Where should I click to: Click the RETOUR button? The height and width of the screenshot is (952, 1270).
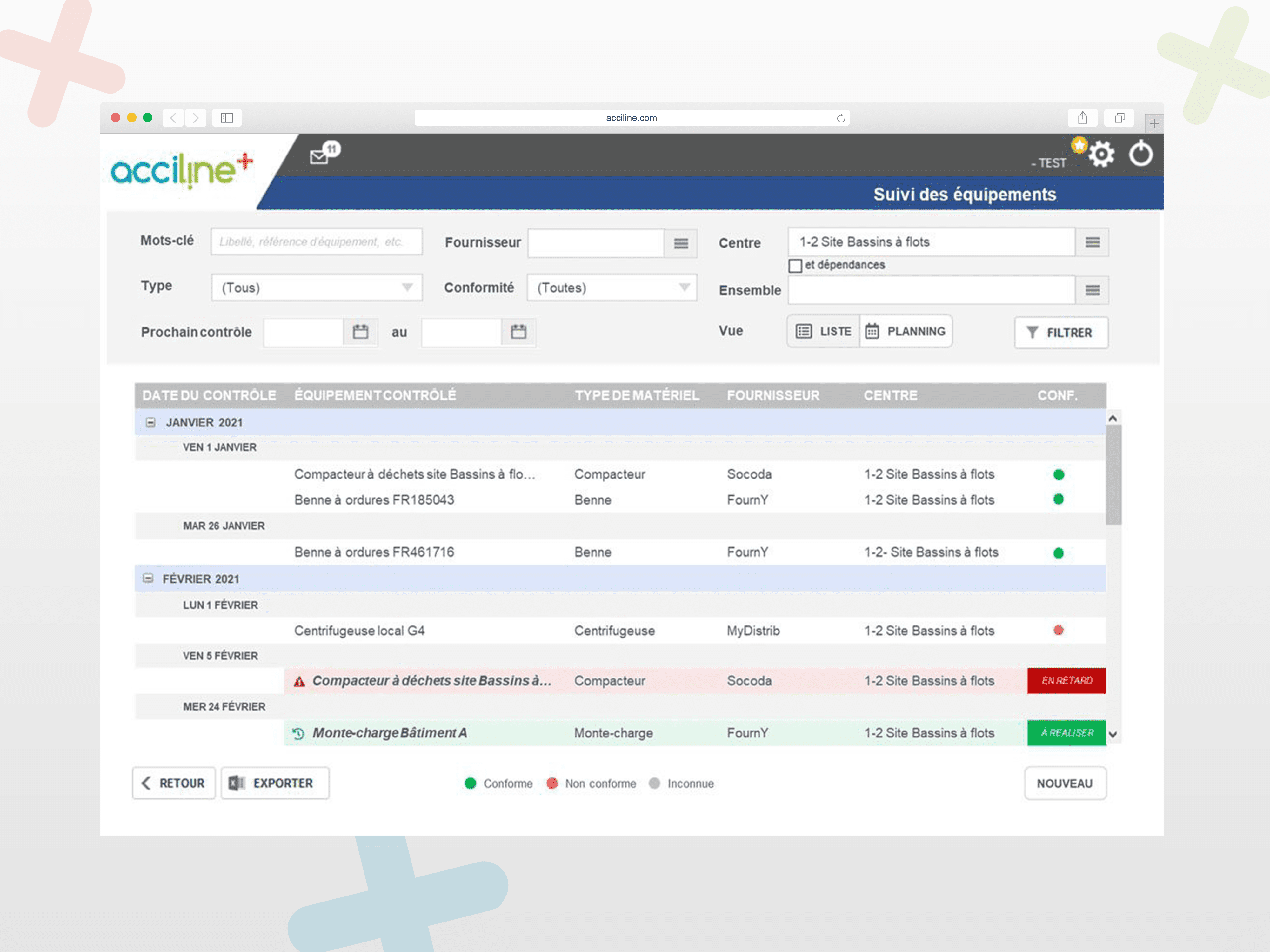click(174, 783)
